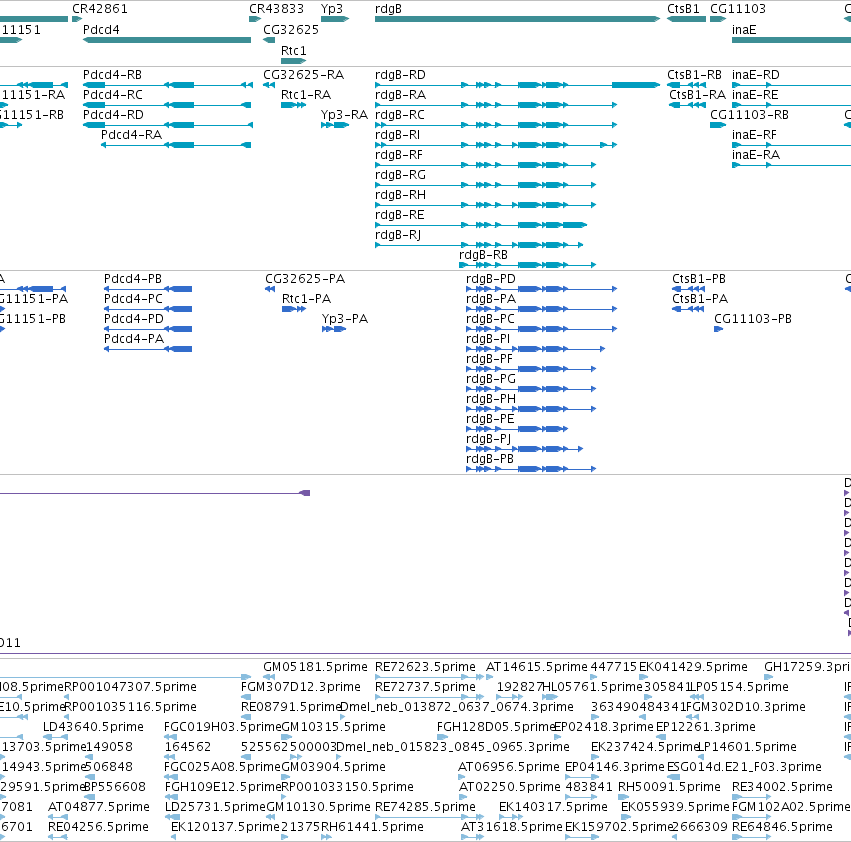Click the AT14615.5prime EST label
The height and width of the screenshot is (842, 851).
coord(537,667)
